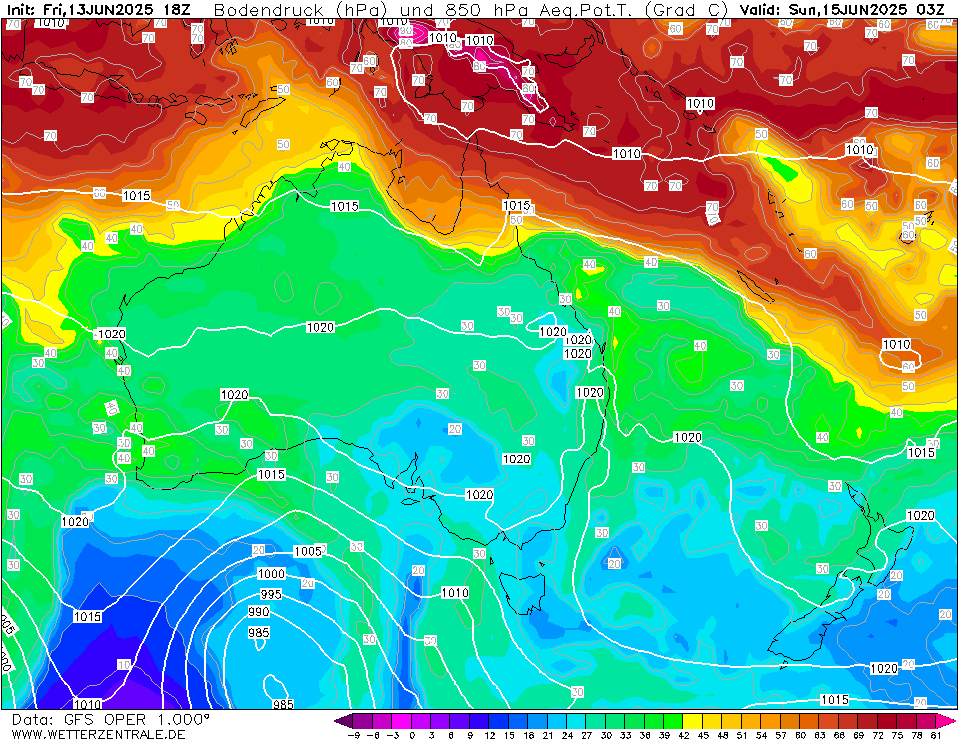Screen dimensions: 959x741
Task: Click the -3 label on the color scale
Action: pos(391,735)
